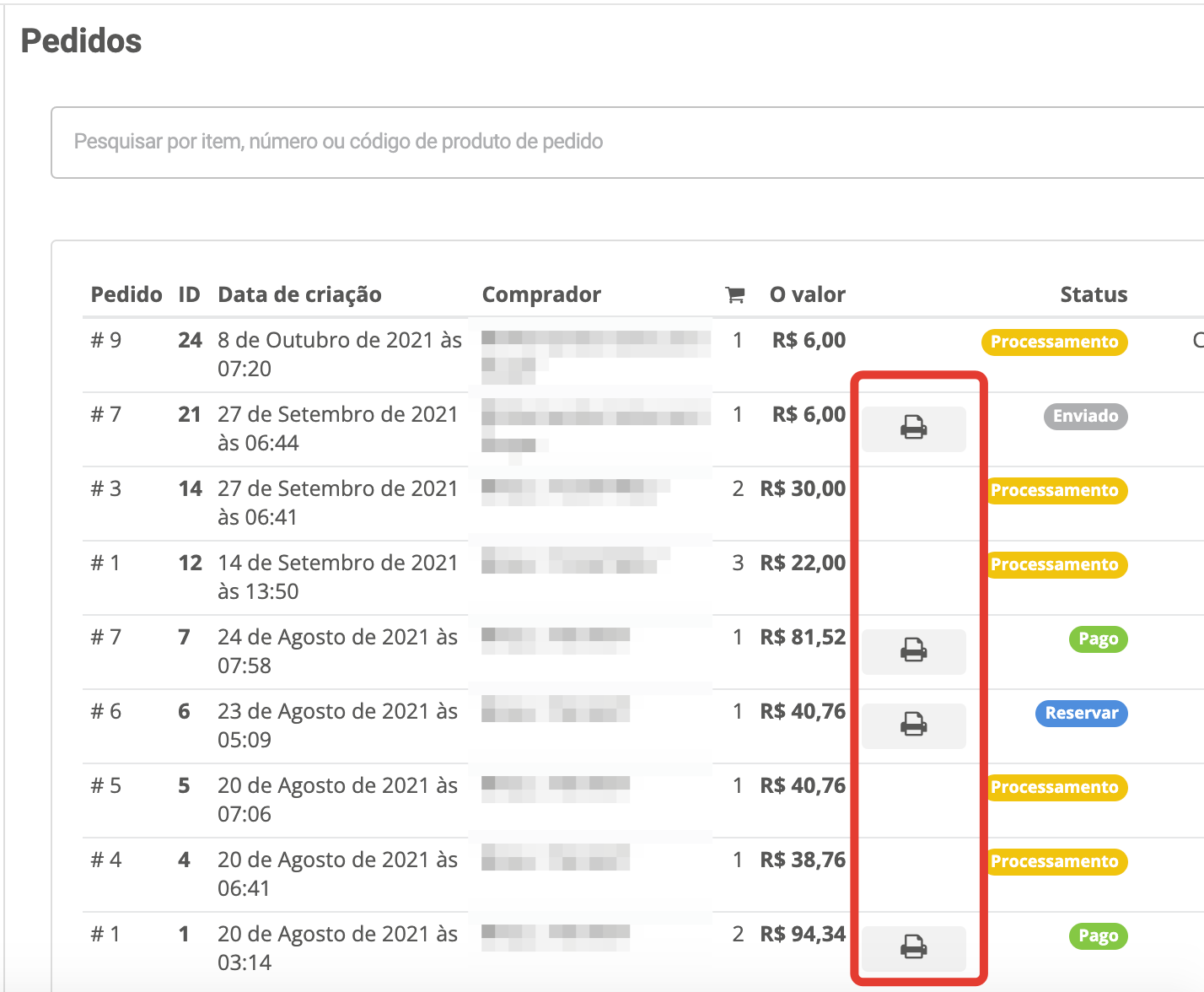This screenshot has height=992, width=1204.
Task: Click Processamento badge of the R$ 30,00 order
Action: tap(1057, 490)
